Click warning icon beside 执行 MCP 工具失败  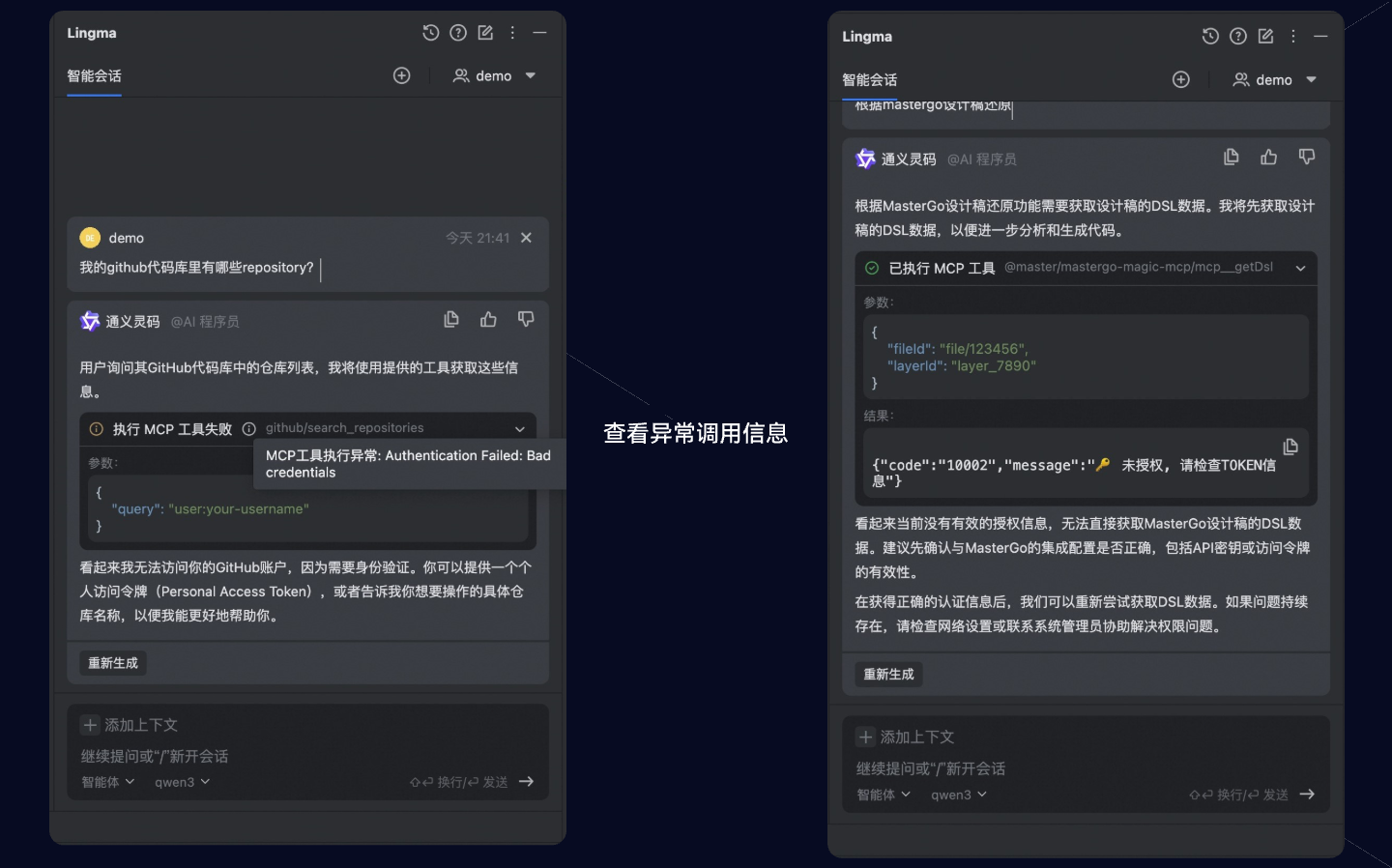[97, 429]
